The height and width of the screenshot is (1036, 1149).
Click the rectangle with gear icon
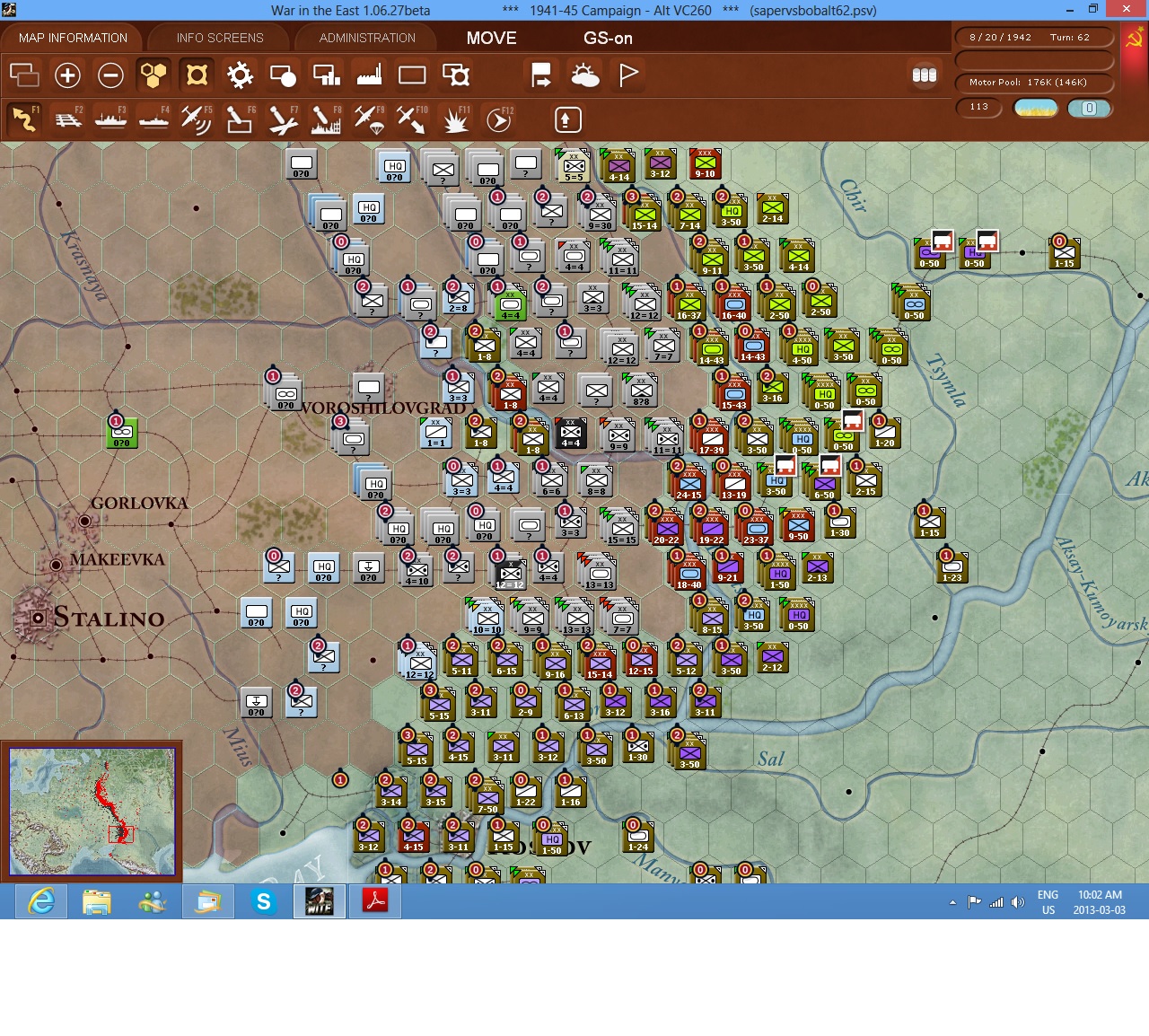point(456,75)
